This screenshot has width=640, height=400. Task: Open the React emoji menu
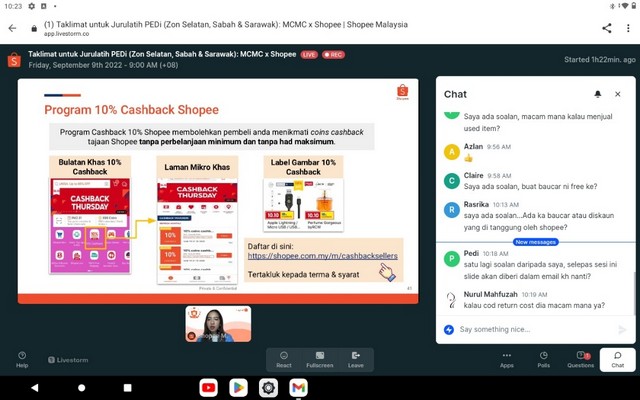[284, 359]
